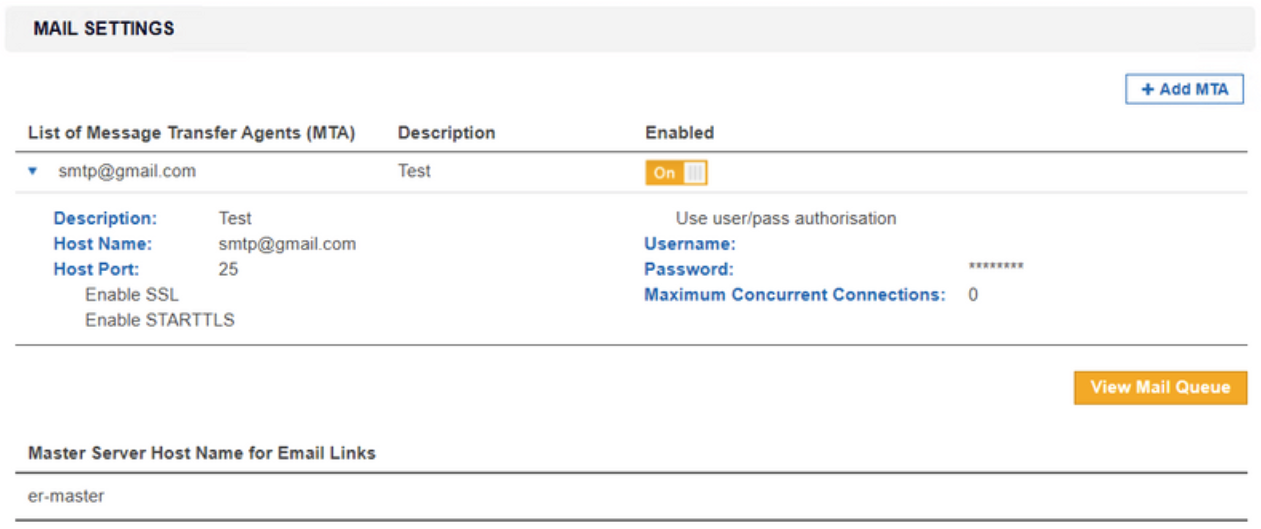Screen dimensions: 1261x529
Task: Click the Description column header
Action: pyautogui.click(x=446, y=133)
